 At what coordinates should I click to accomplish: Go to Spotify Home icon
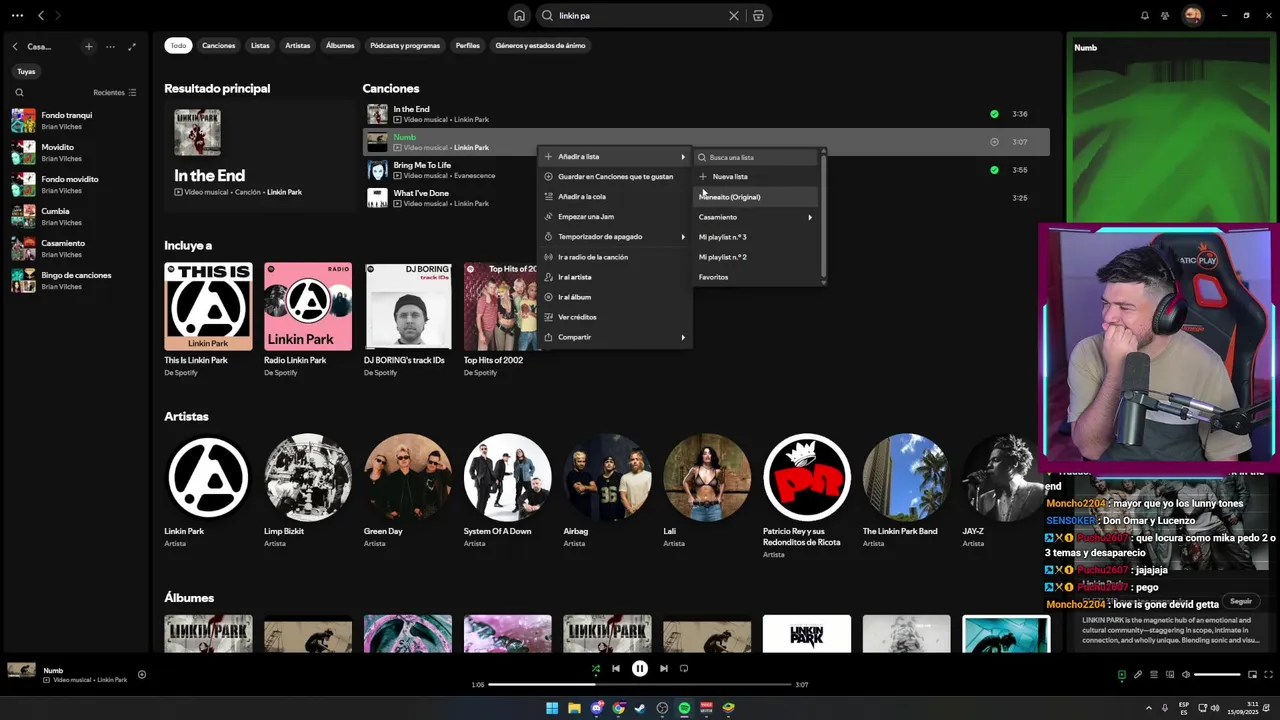[519, 16]
